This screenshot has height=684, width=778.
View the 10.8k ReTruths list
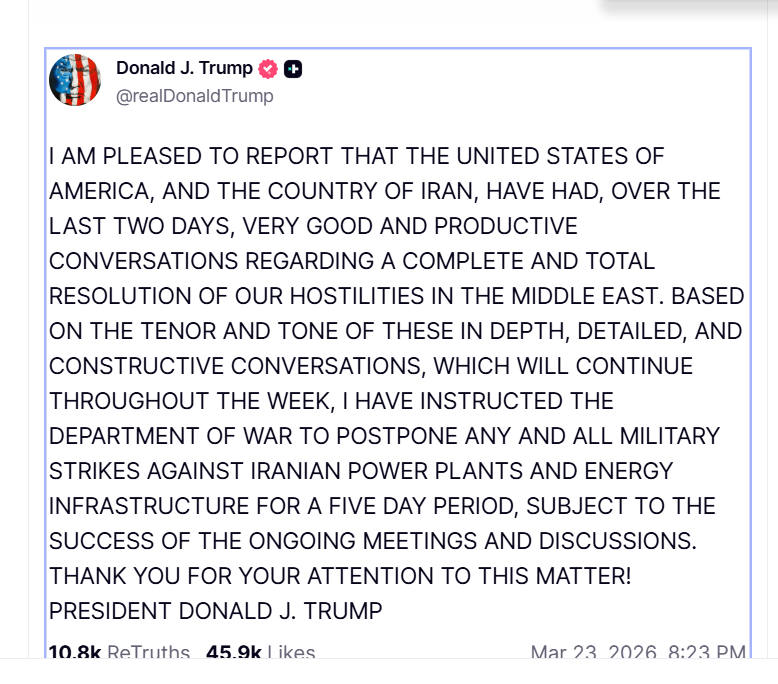119,653
